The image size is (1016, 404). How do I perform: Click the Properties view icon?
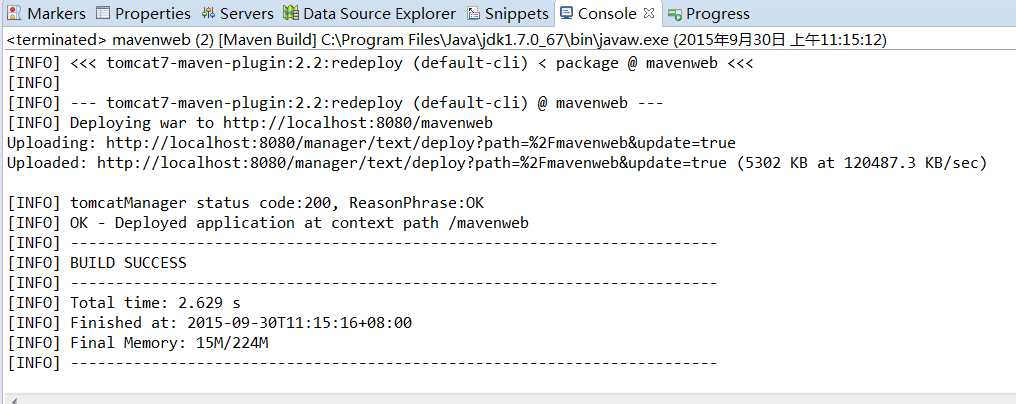click(103, 13)
